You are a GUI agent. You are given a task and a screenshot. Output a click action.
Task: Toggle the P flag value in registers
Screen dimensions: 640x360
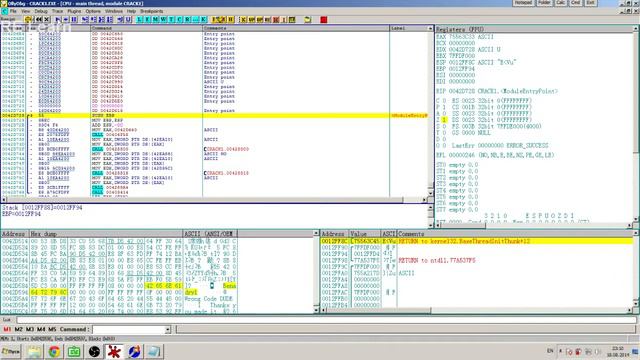tap(444, 107)
